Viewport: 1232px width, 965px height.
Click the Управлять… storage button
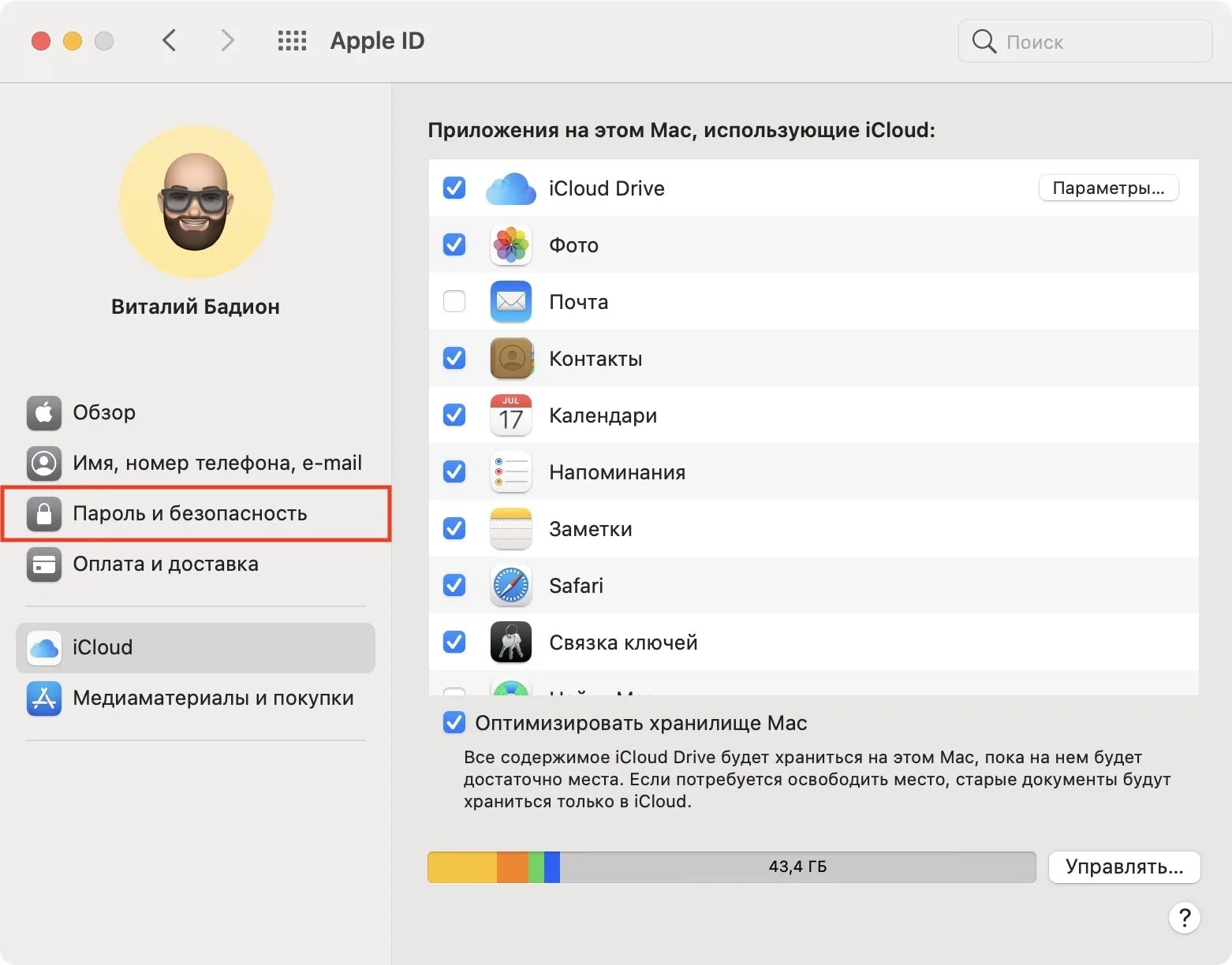(1125, 866)
